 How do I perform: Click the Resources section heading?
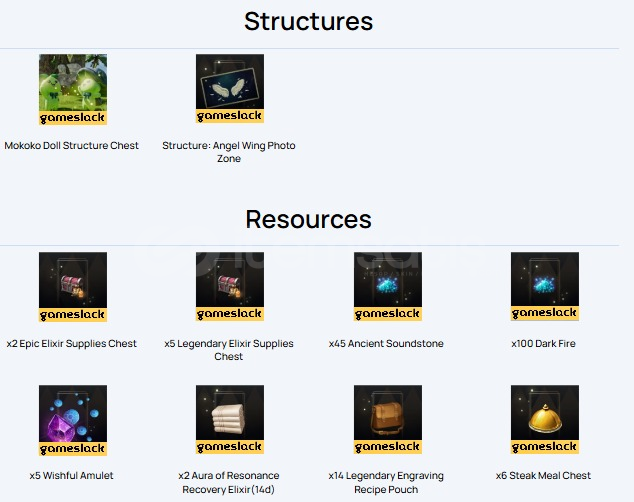point(309,219)
